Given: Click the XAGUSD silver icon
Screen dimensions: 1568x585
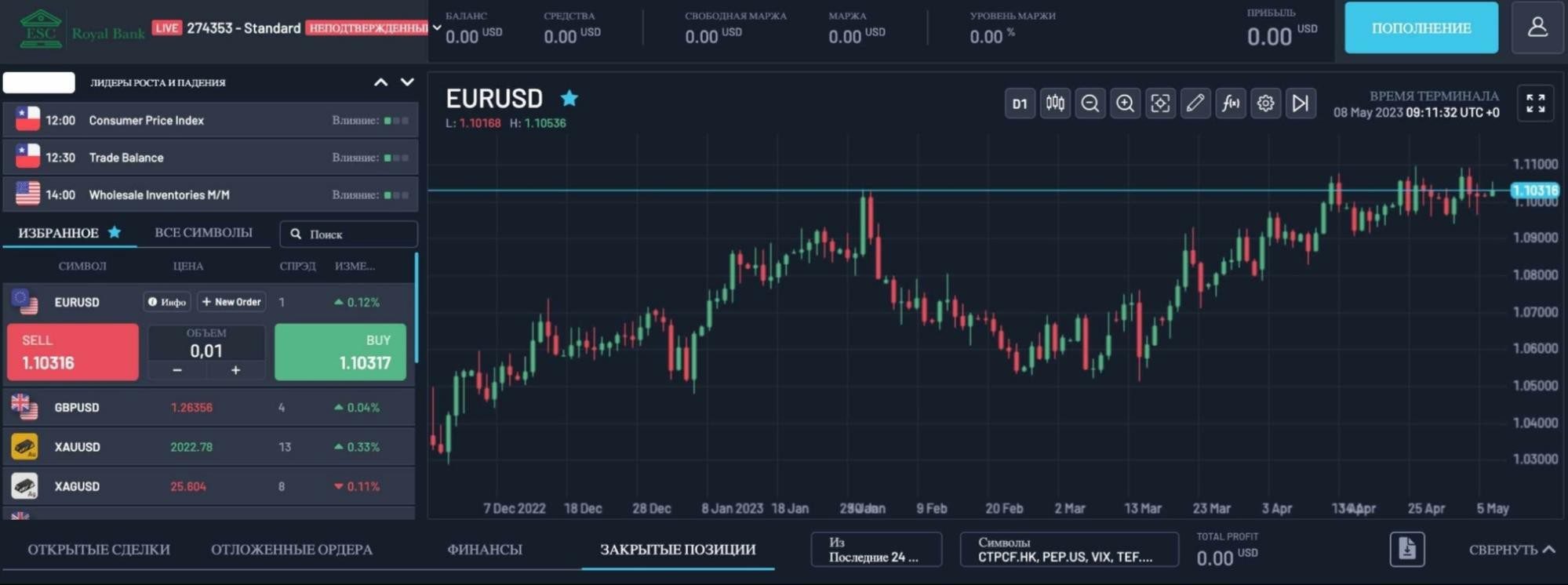Looking at the screenshot, I should [24, 486].
